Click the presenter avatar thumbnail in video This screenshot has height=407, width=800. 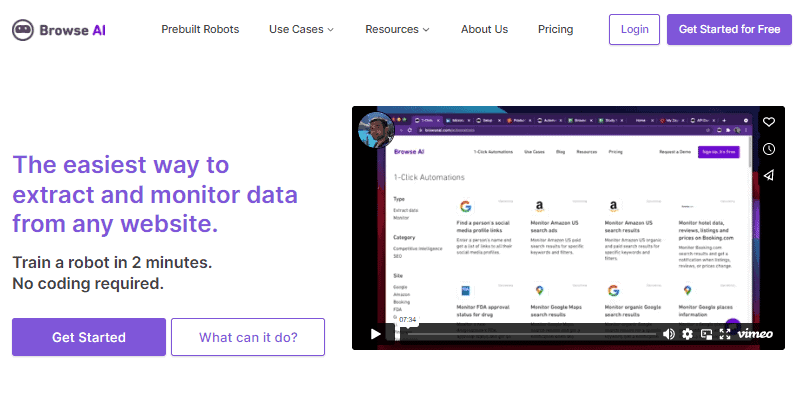click(377, 130)
